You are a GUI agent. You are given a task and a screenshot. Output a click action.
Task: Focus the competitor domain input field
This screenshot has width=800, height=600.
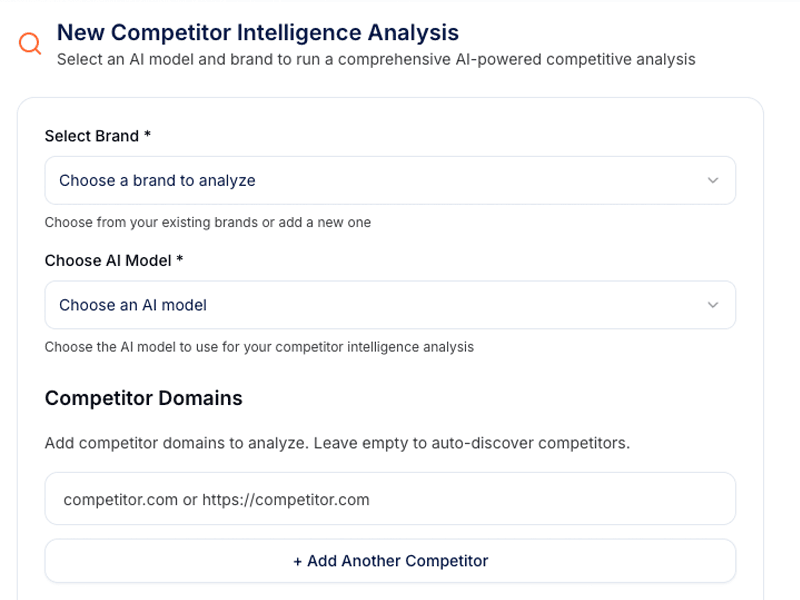coord(390,497)
